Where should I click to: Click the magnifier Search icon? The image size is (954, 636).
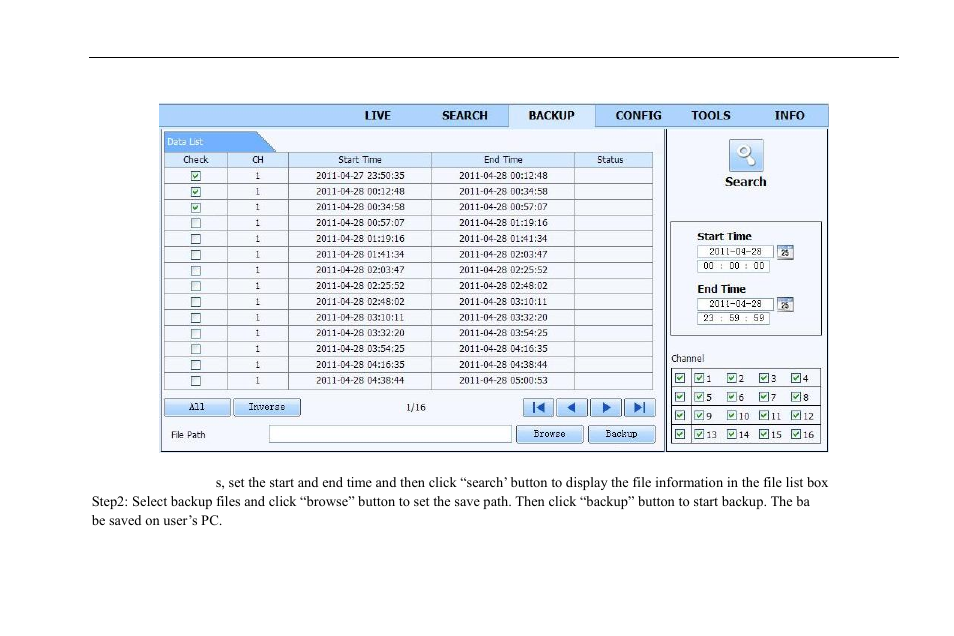(x=746, y=156)
